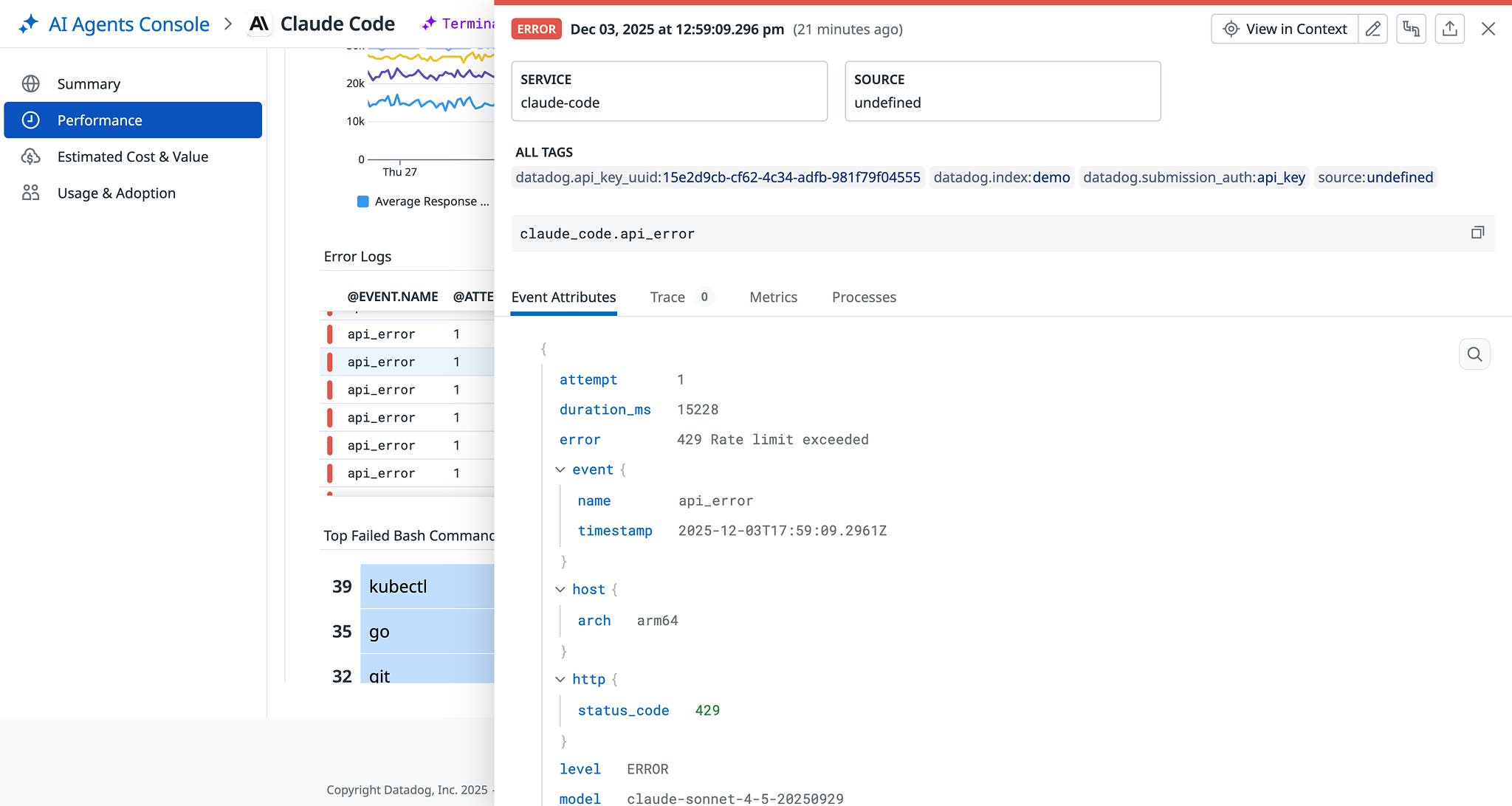Screen dimensions: 1512x806
Task: Click the View in Context button
Action: [1285, 28]
